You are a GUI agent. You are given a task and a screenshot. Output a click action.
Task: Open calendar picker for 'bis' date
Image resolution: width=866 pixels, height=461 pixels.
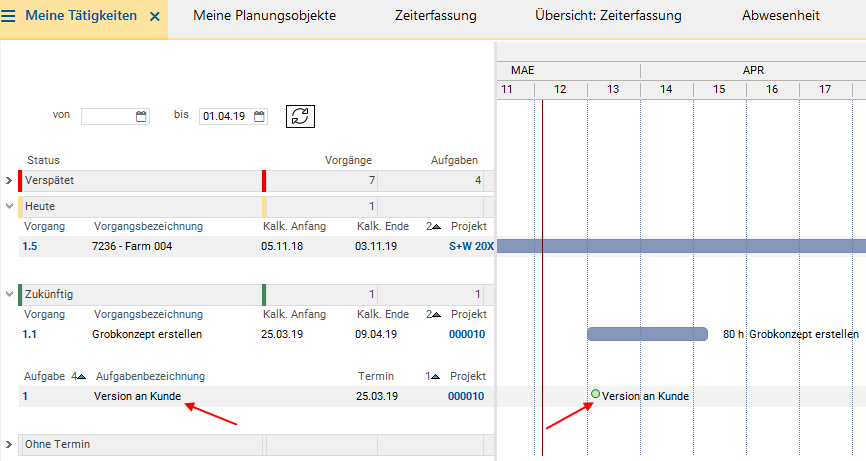tap(260, 116)
